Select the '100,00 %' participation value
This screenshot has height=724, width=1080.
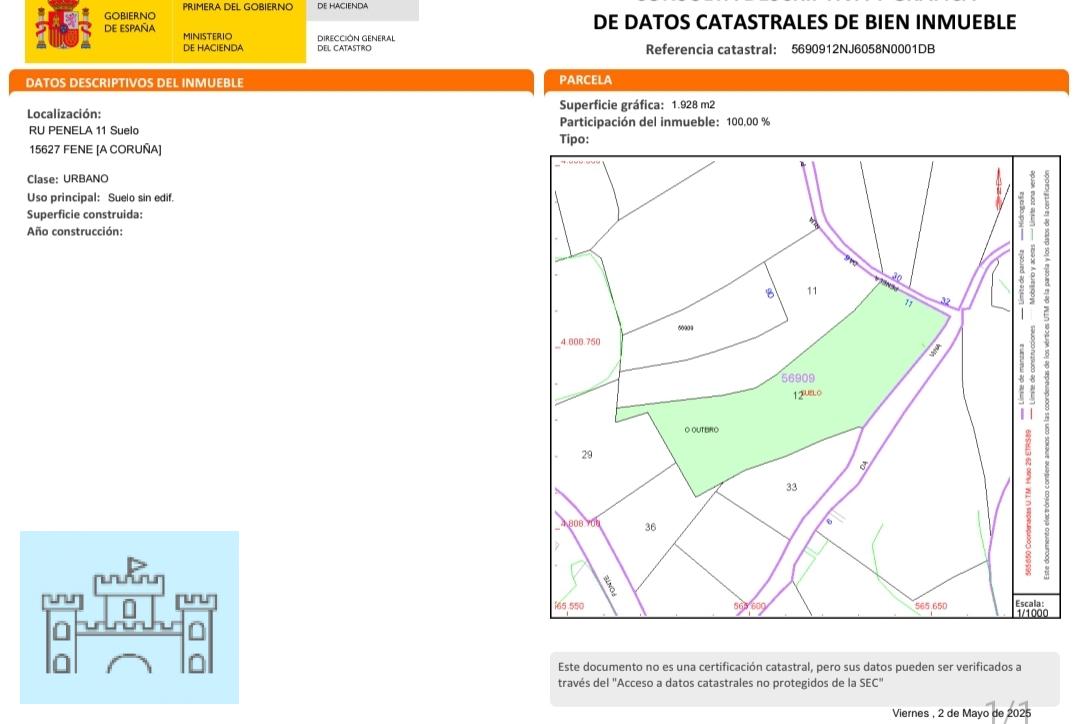pos(748,122)
